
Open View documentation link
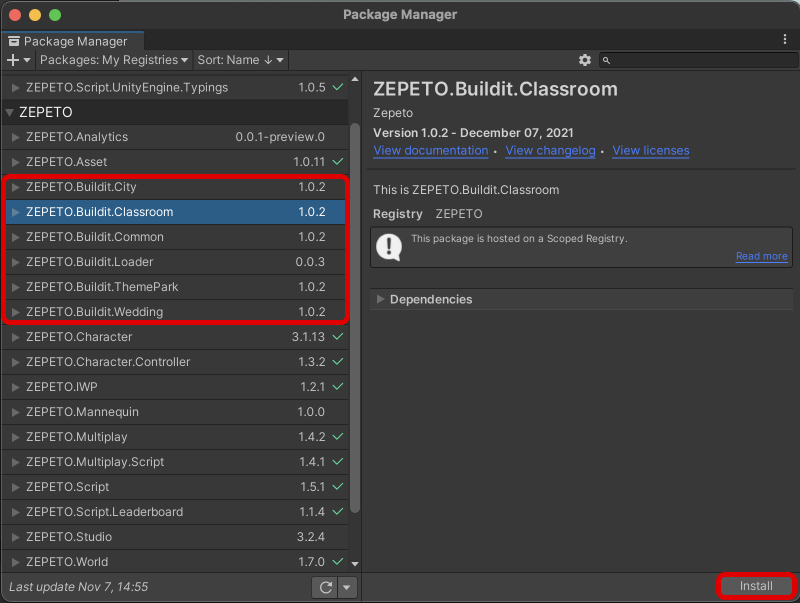coord(431,151)
